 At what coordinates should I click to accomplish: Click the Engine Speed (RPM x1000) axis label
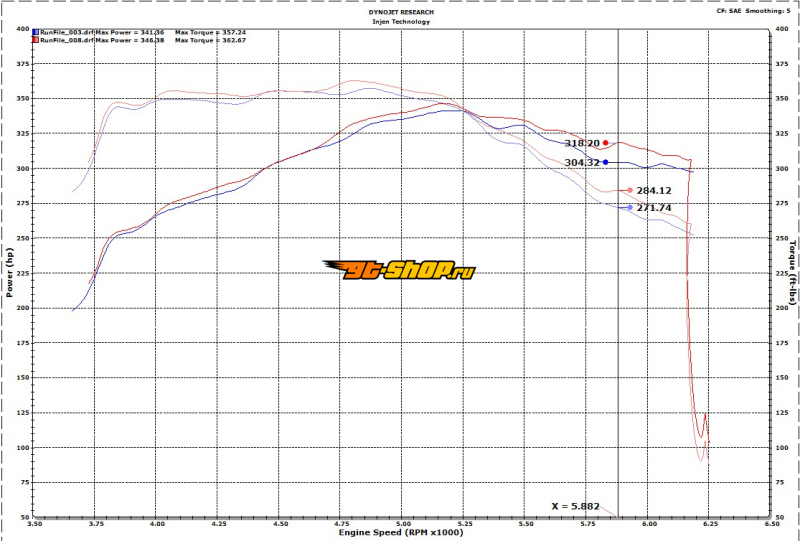(399, 533)
